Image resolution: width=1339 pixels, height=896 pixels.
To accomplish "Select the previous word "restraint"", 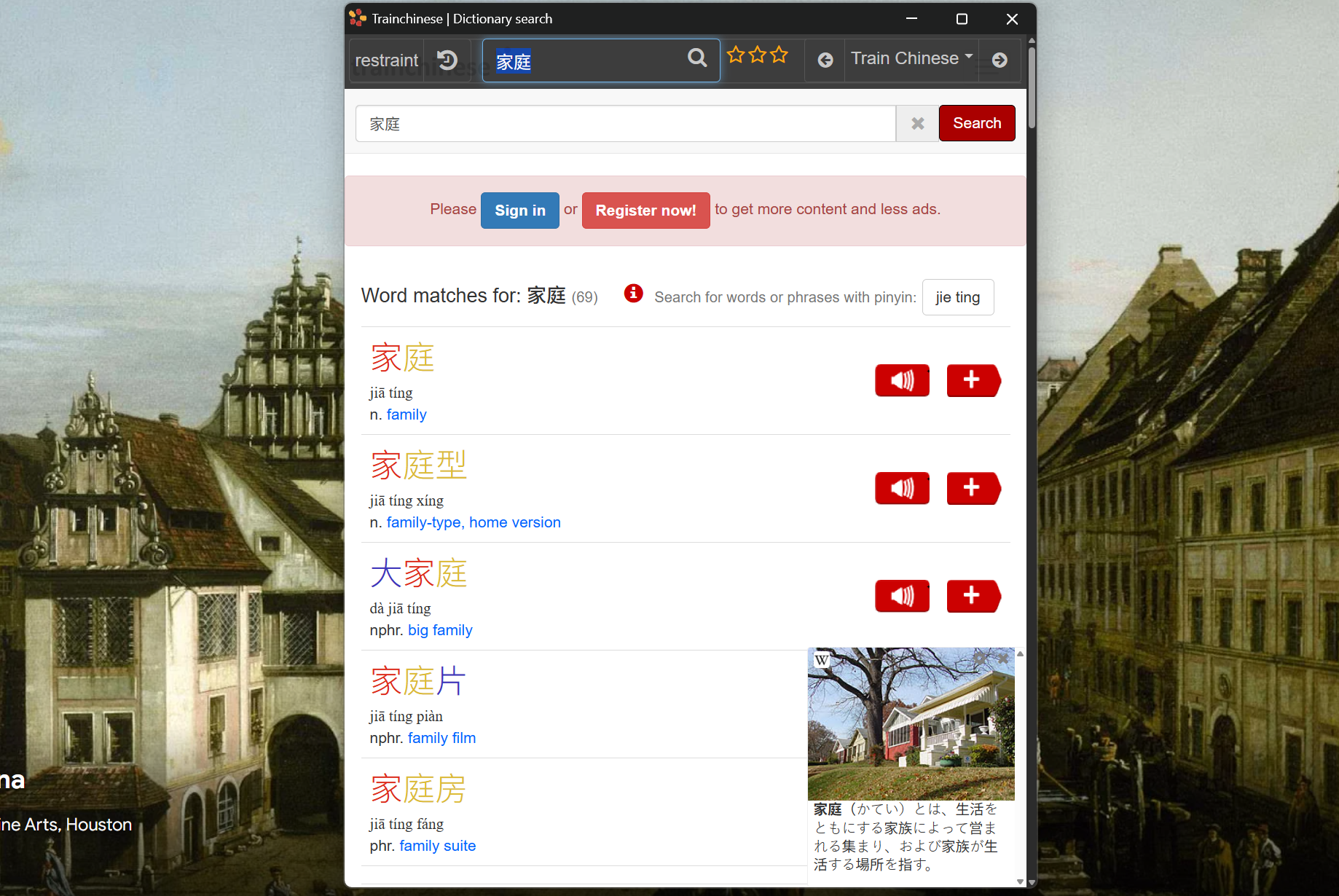I will click(386, 60).
